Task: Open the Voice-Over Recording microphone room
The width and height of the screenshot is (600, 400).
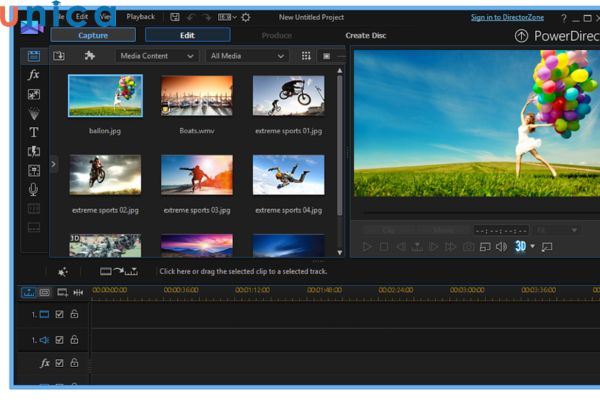Action: pyautogui.click(x=33, y=189)
